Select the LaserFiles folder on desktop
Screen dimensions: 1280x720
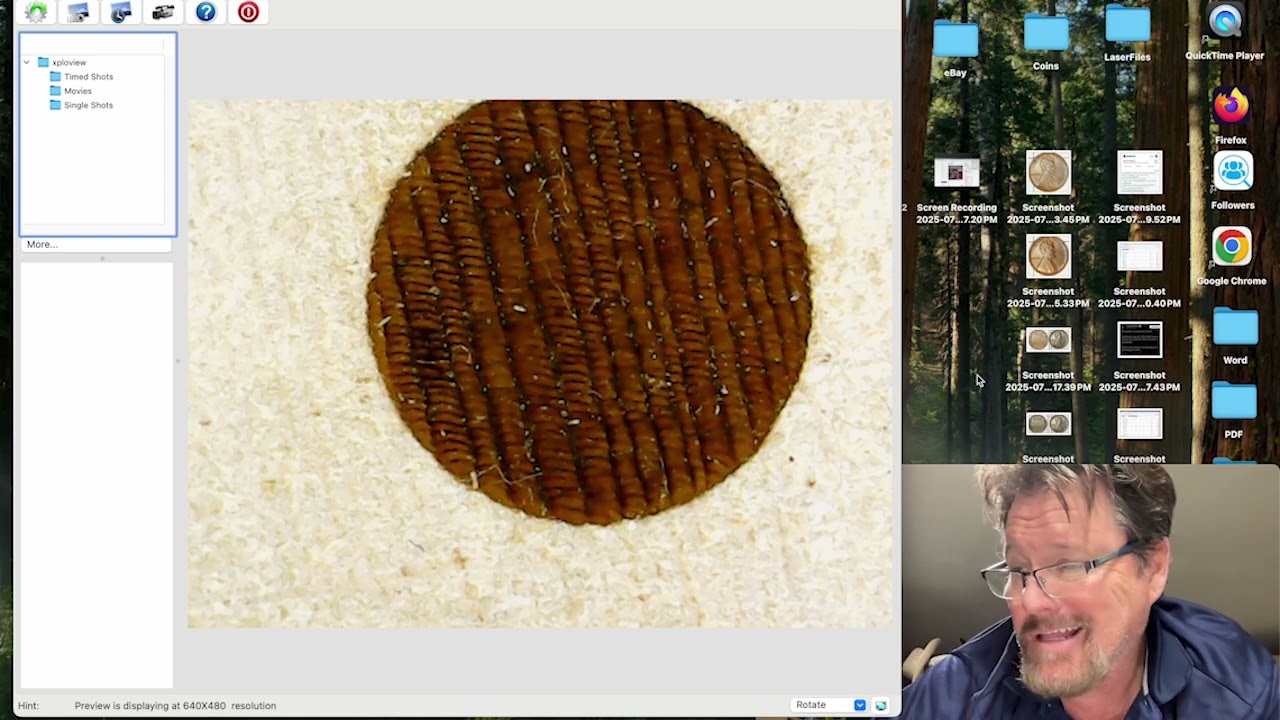point(1127,33)
